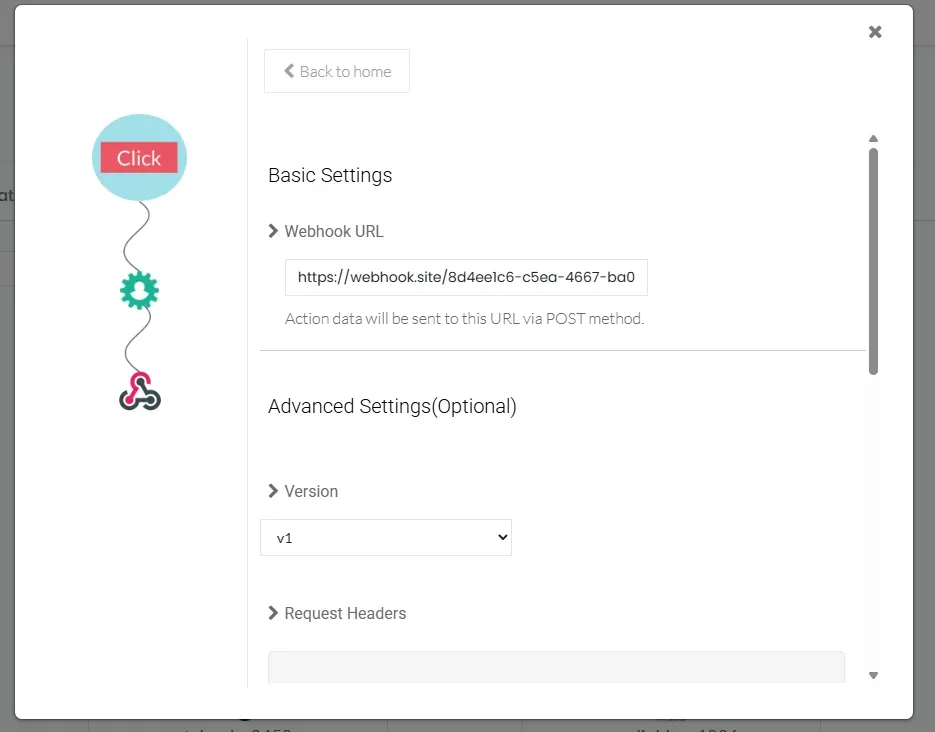
Task: Click the Webhook URL label
Action: pyautogui.click(x=334, y=231)
